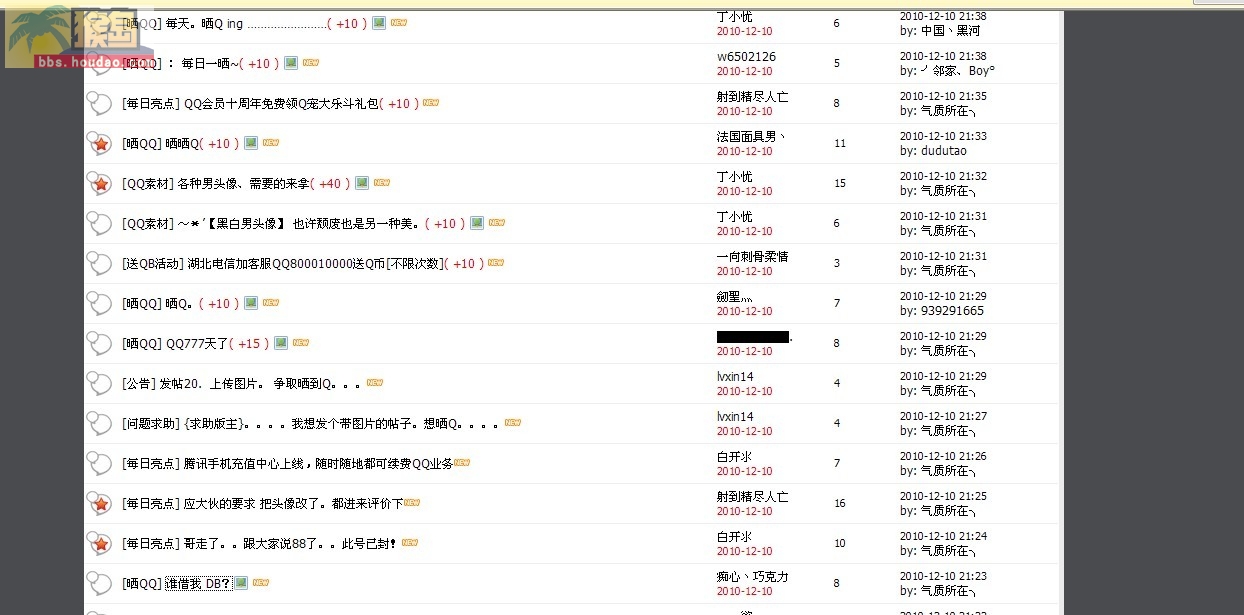Open the thread "～*´【黑白男头像】 也许颓废也是另一种美。"
1244x615 pixels.
[x=299, y=223]
